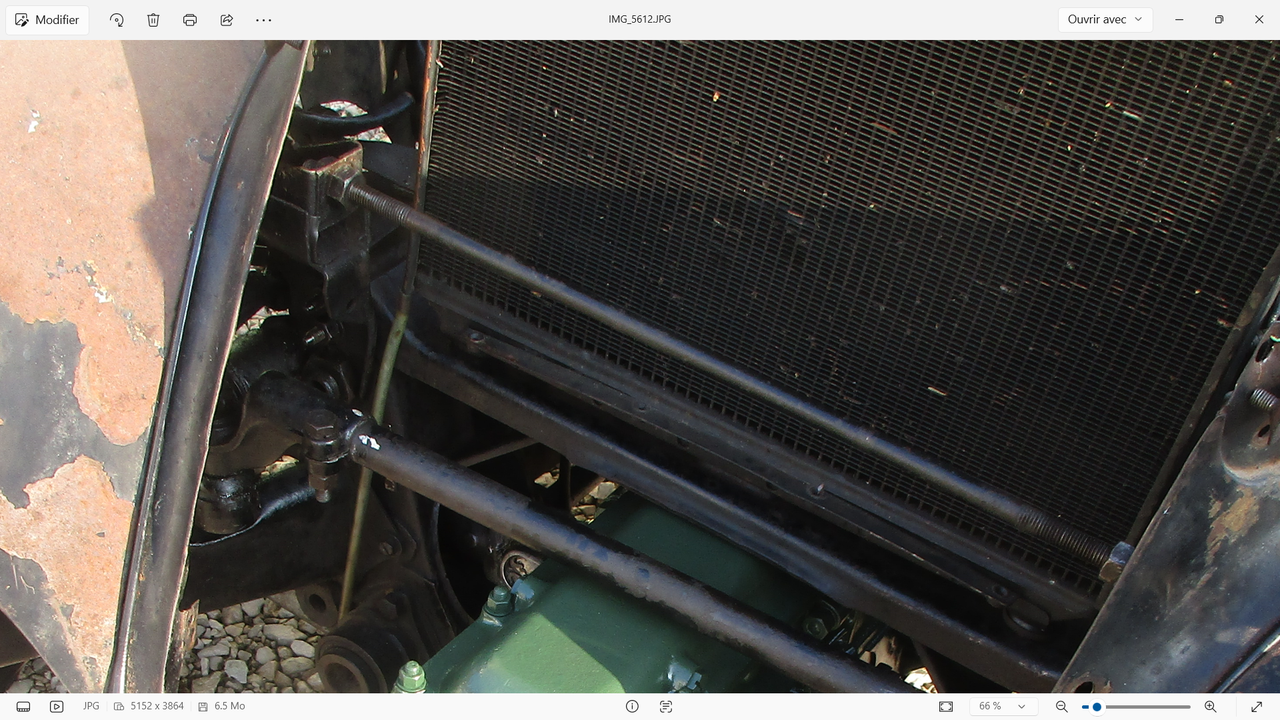The width and height of the screenshot is (1280, 720).
Task: Click the fit-to-window icon
Action: click(x=946, y=706)
